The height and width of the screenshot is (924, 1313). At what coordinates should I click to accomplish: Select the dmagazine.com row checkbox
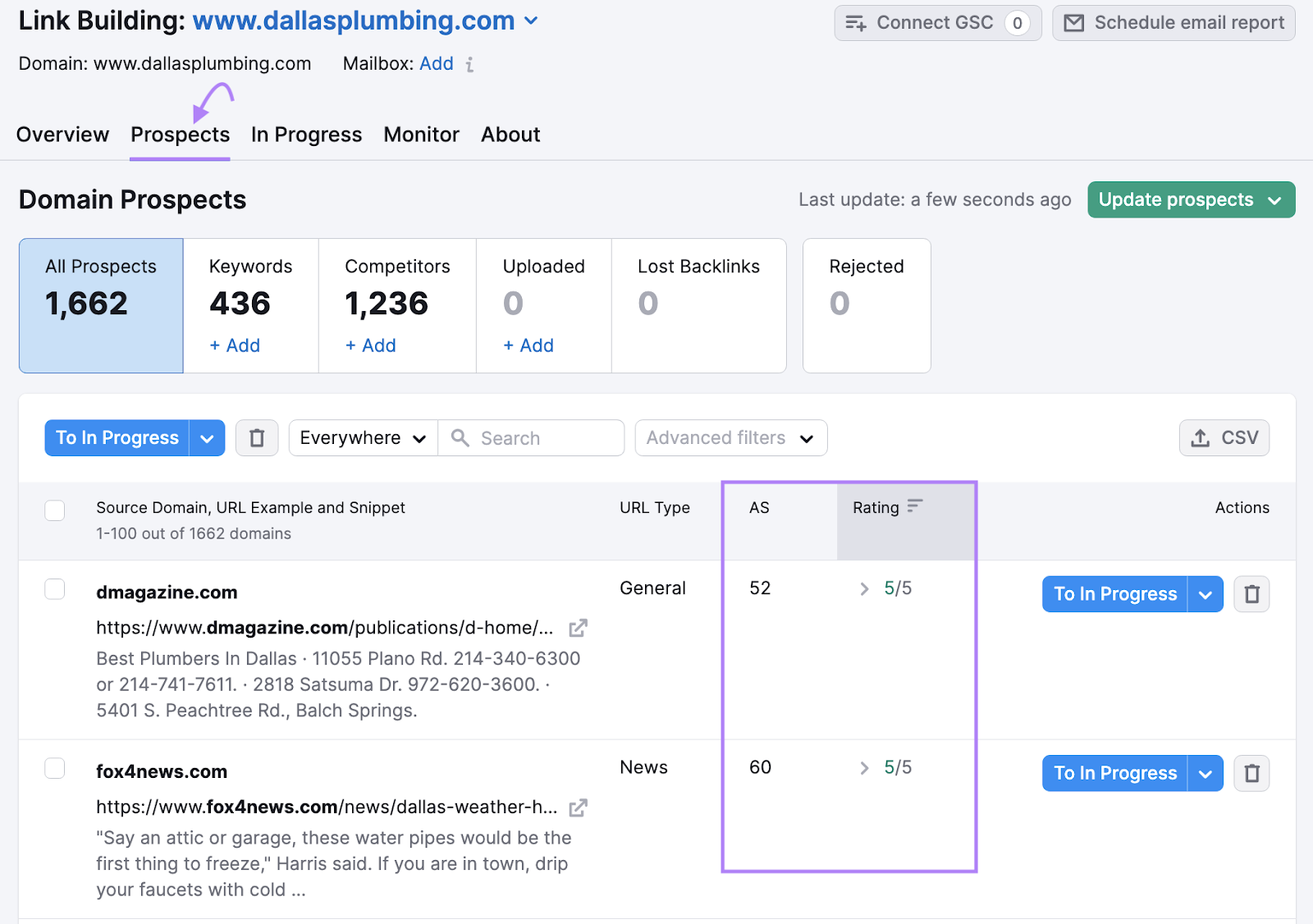click(54, 588)
